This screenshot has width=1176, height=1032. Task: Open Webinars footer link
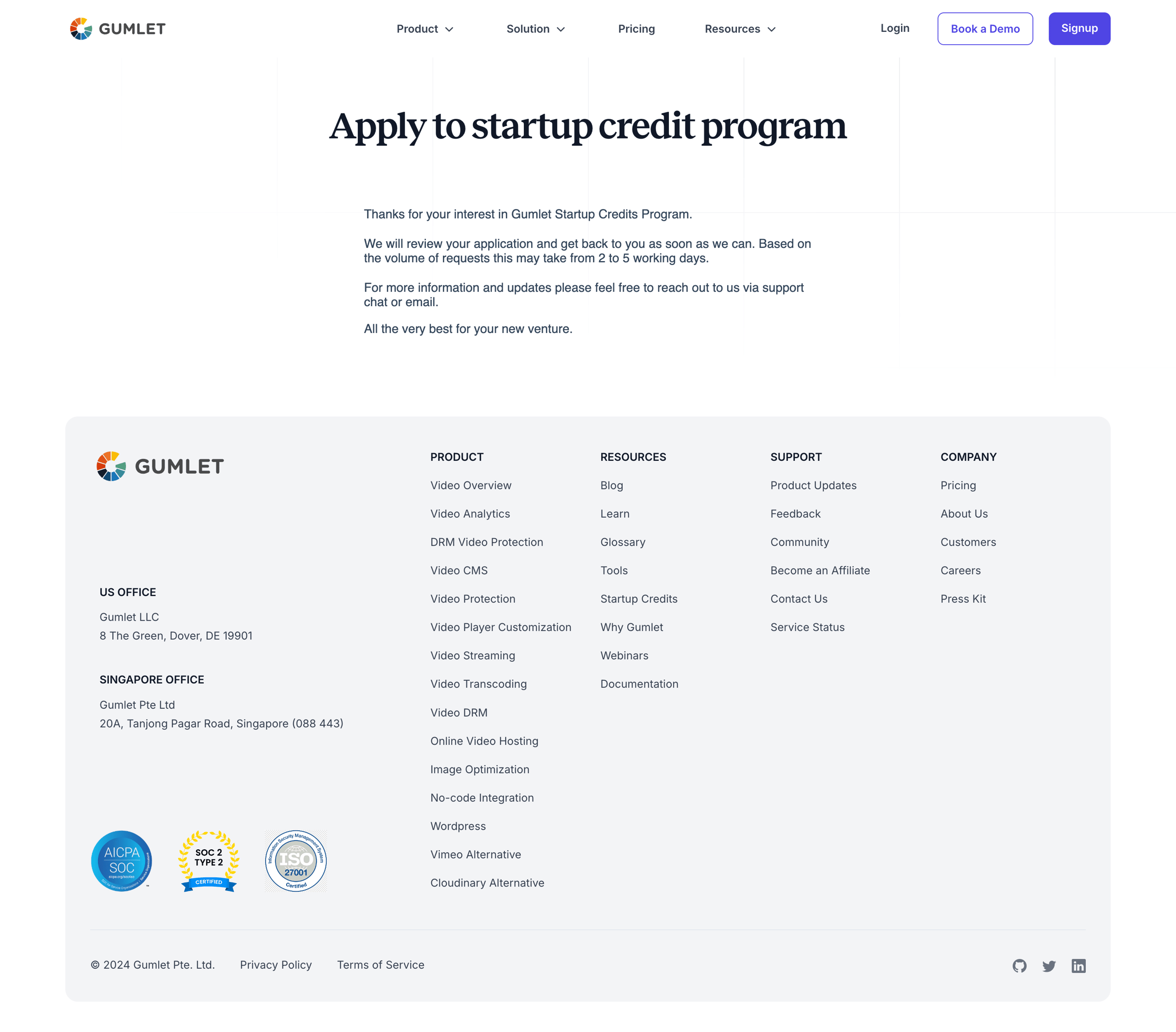[x=624, y=655]
